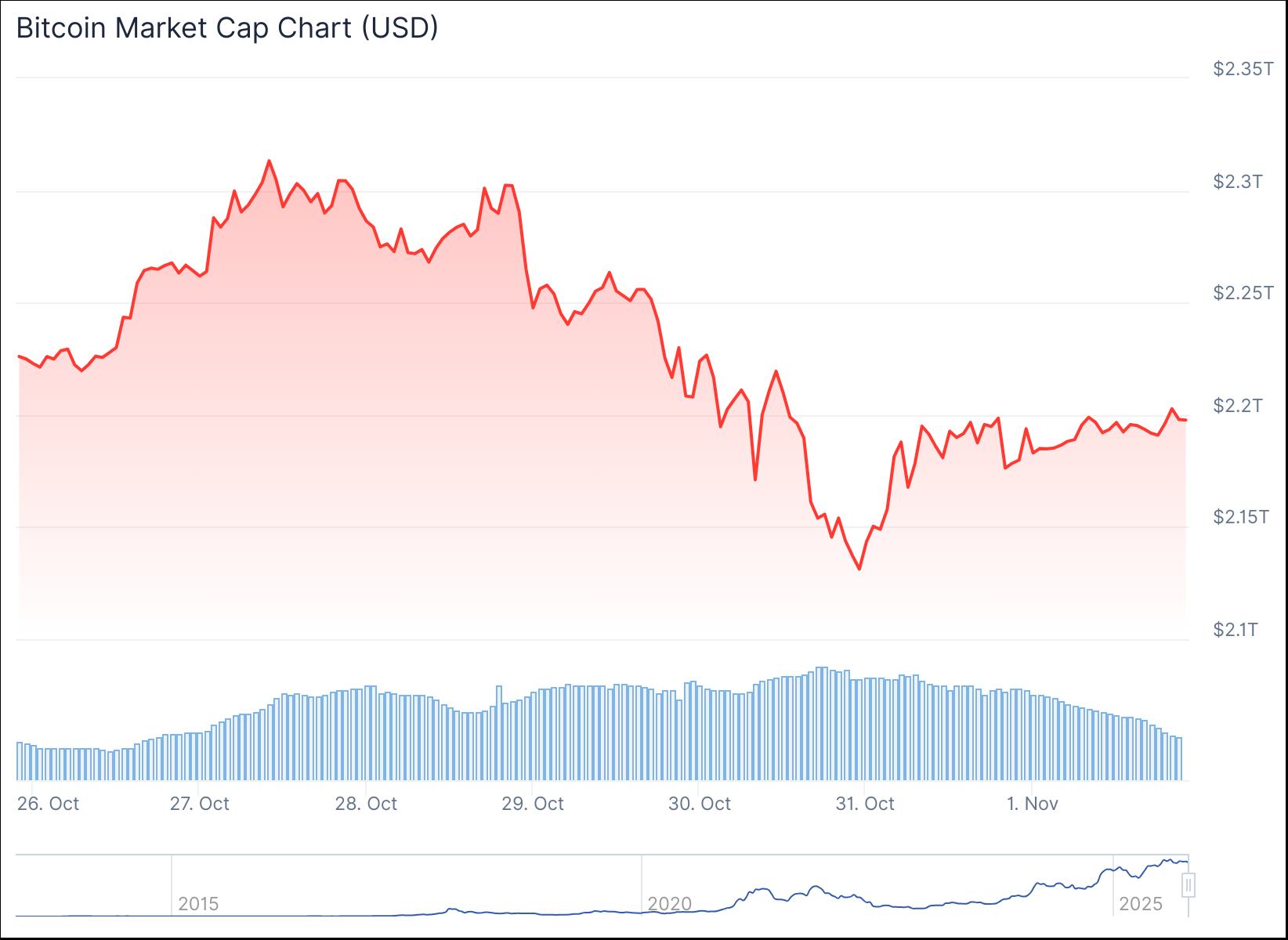
Task: Click the $2.2T axis label
Action: (x=1239, y=405)
